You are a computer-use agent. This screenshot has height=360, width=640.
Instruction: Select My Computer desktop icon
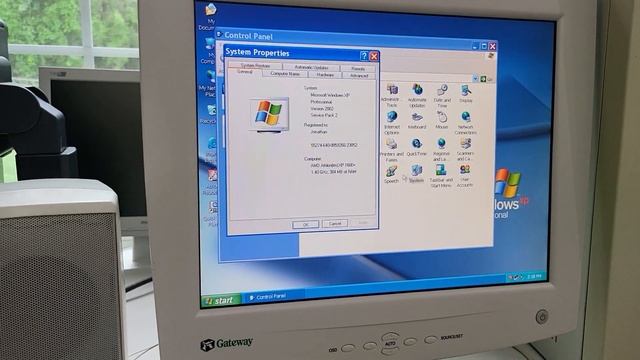click(209, 51)
